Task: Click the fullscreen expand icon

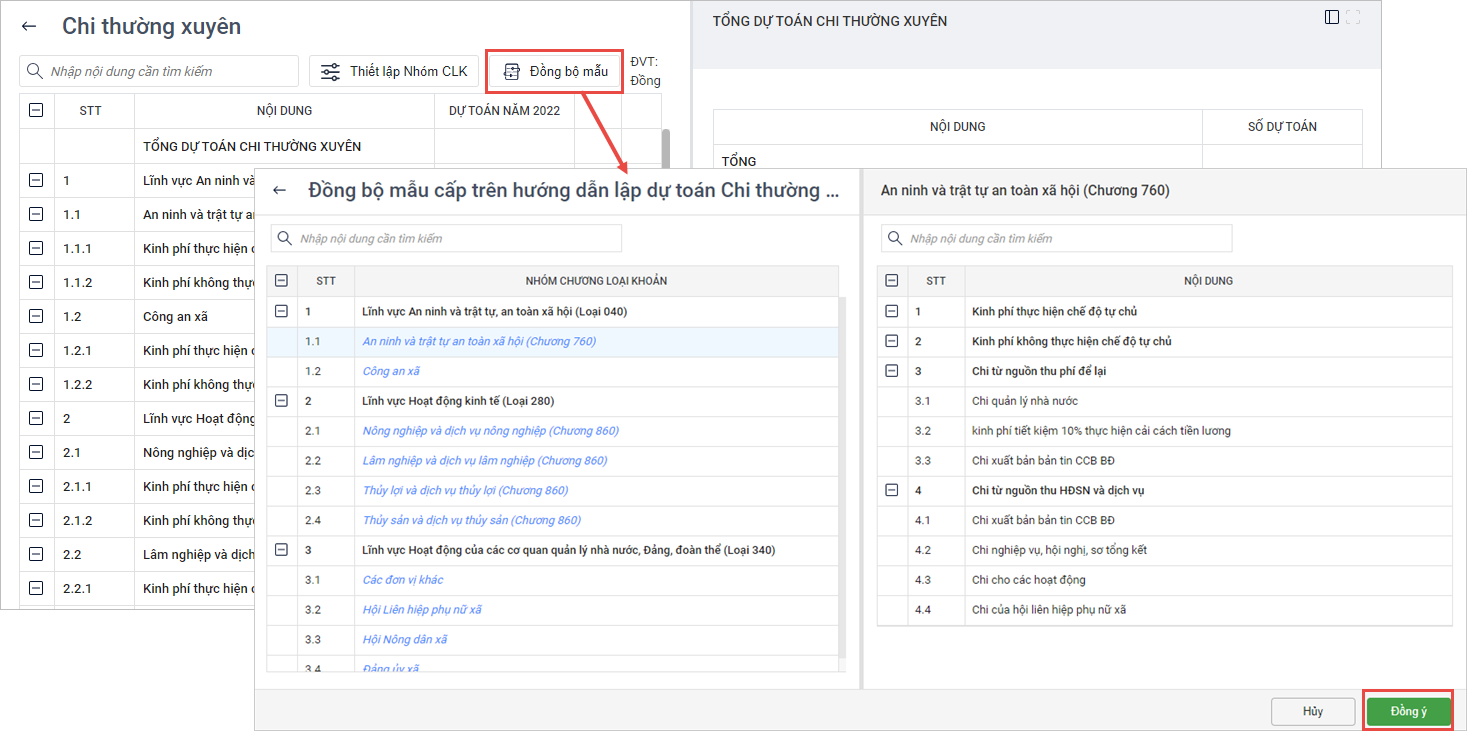Action: [x=1354, y=17]
